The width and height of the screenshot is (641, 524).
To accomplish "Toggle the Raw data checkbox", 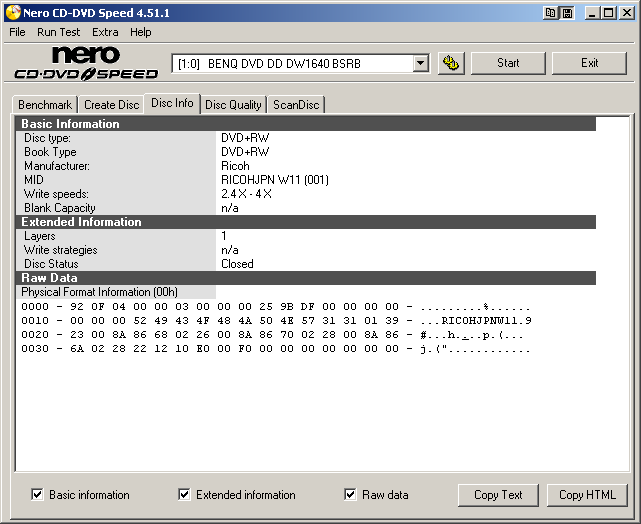I will 350,495.
